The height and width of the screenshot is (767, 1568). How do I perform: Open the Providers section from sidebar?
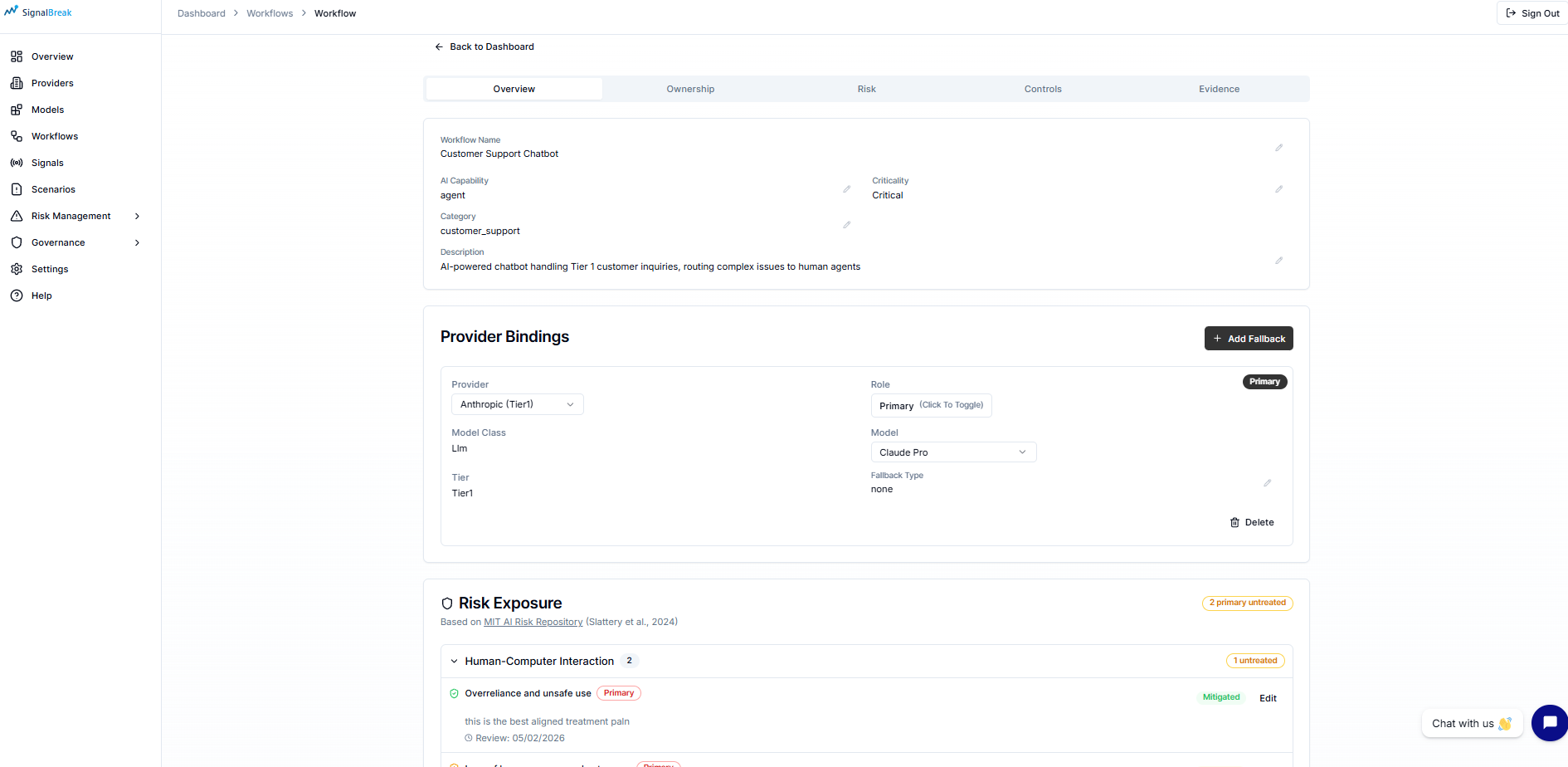pyautogui.click(x=52, y=83)
